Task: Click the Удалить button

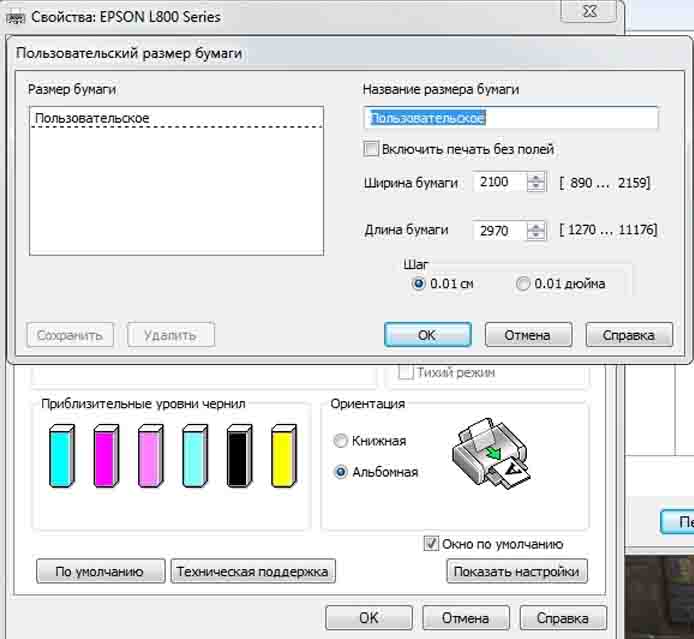Action: [x=171, y=335]
